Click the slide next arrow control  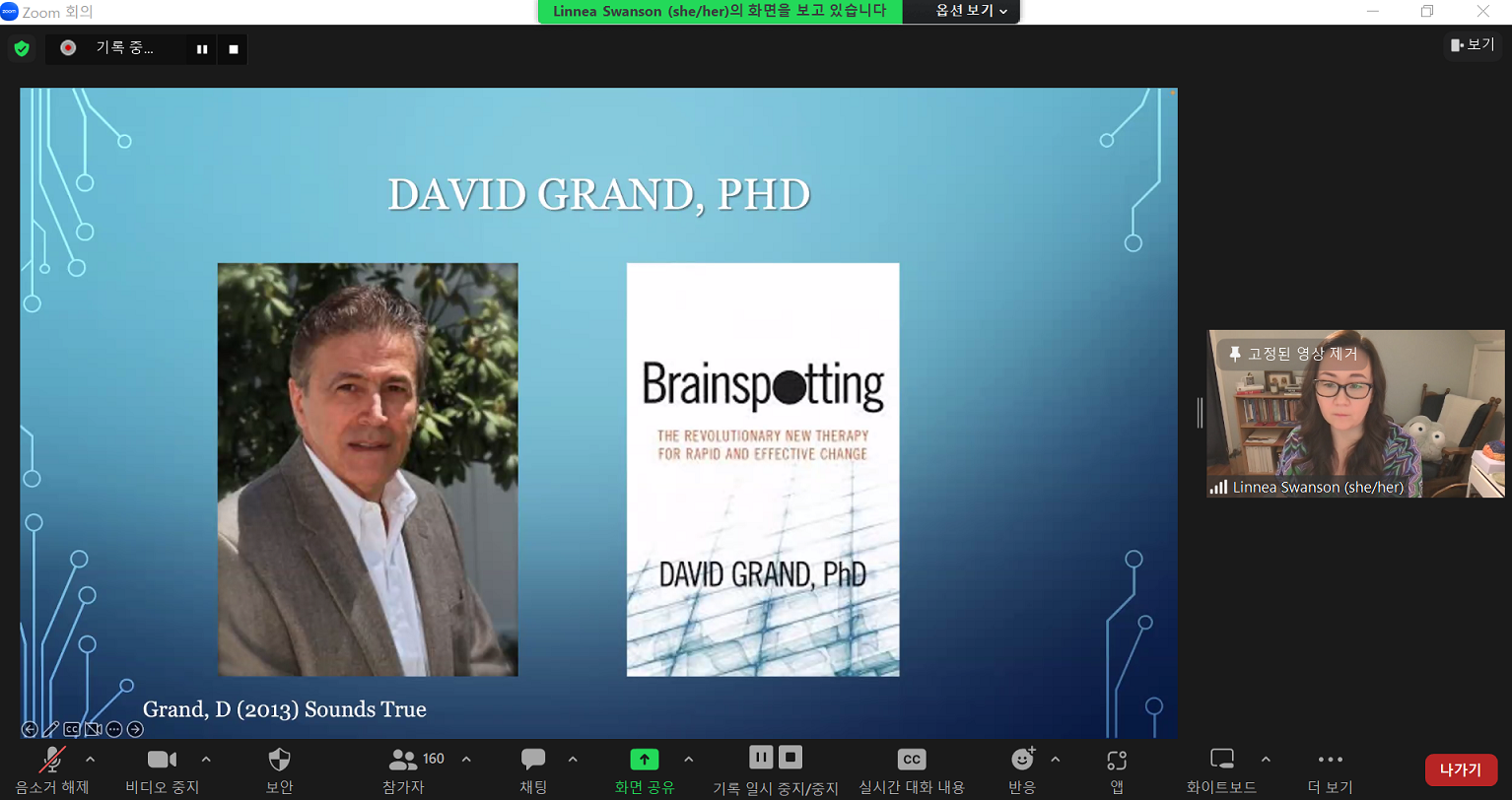tap(135, 729)
